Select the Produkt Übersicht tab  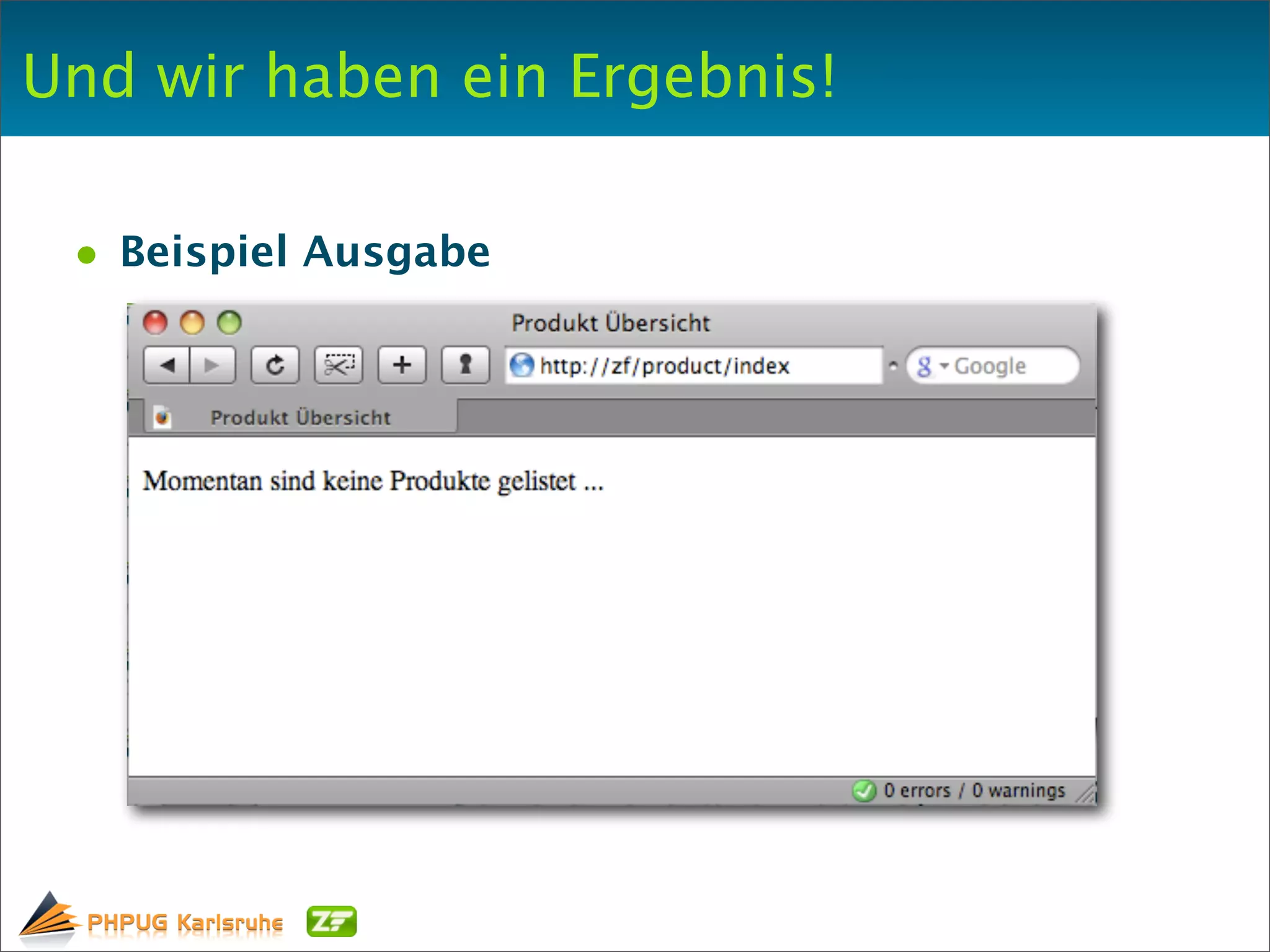tap(301, 417)
